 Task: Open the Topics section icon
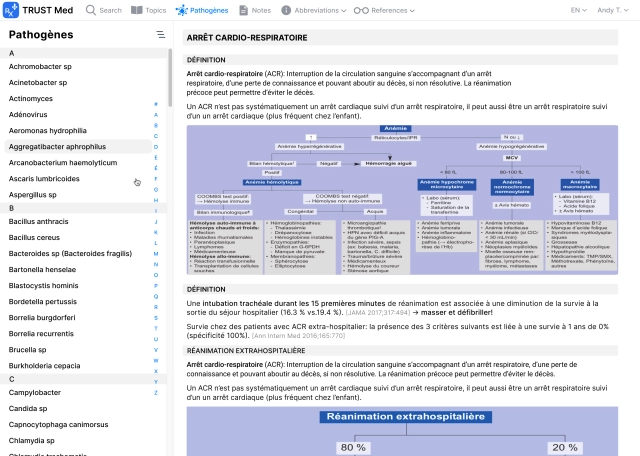click(138, 10)
